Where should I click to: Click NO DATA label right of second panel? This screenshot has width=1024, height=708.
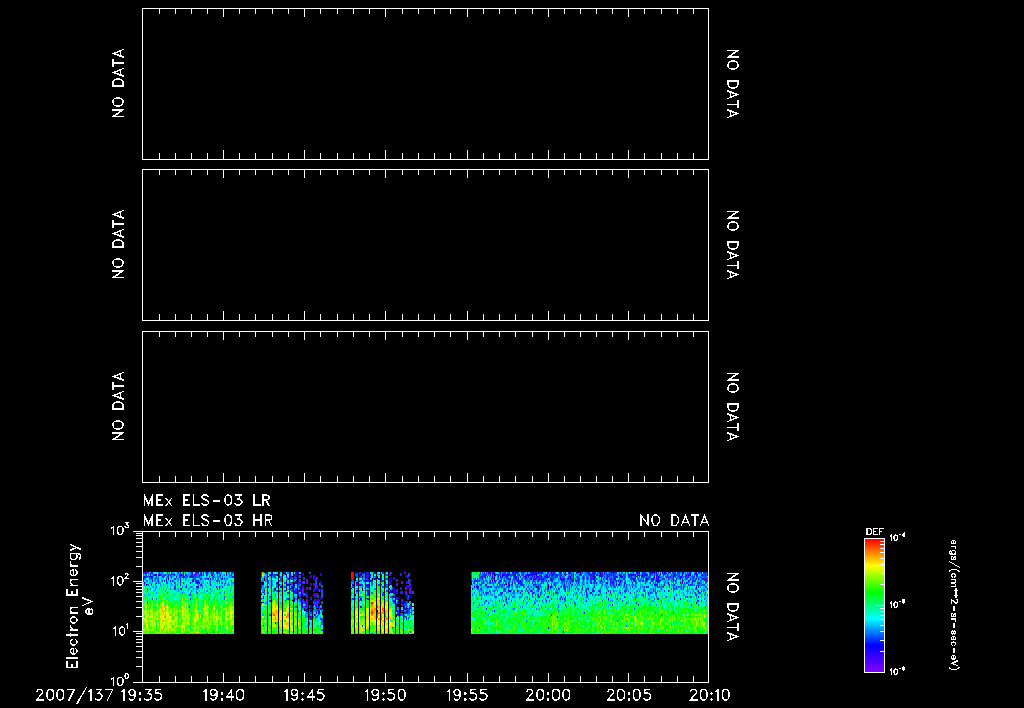click(x=733, y=245)
